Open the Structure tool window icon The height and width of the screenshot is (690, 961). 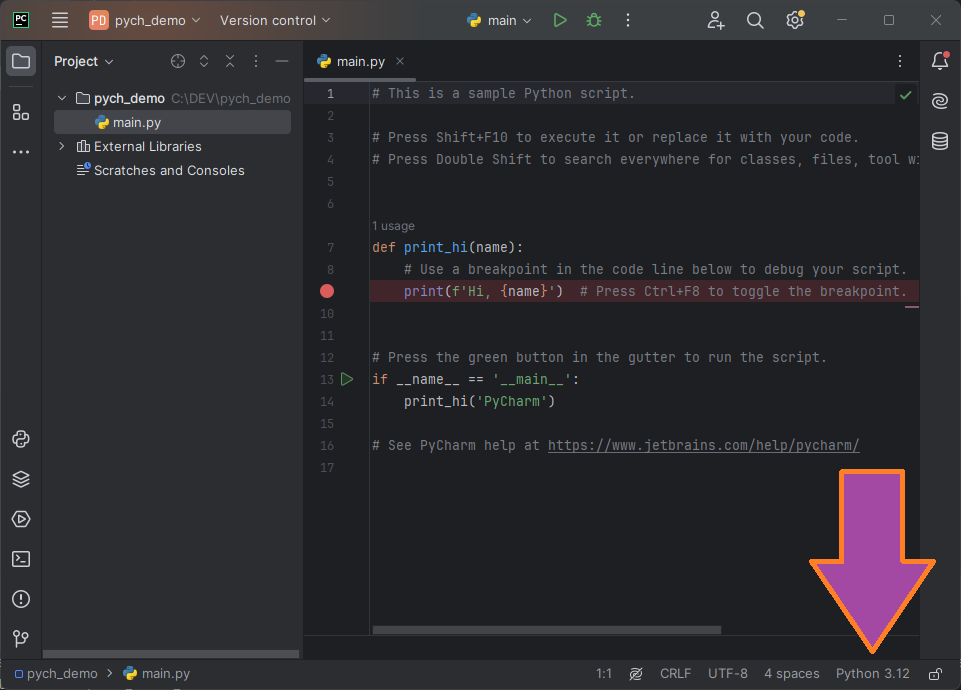(x=21, y=112)
